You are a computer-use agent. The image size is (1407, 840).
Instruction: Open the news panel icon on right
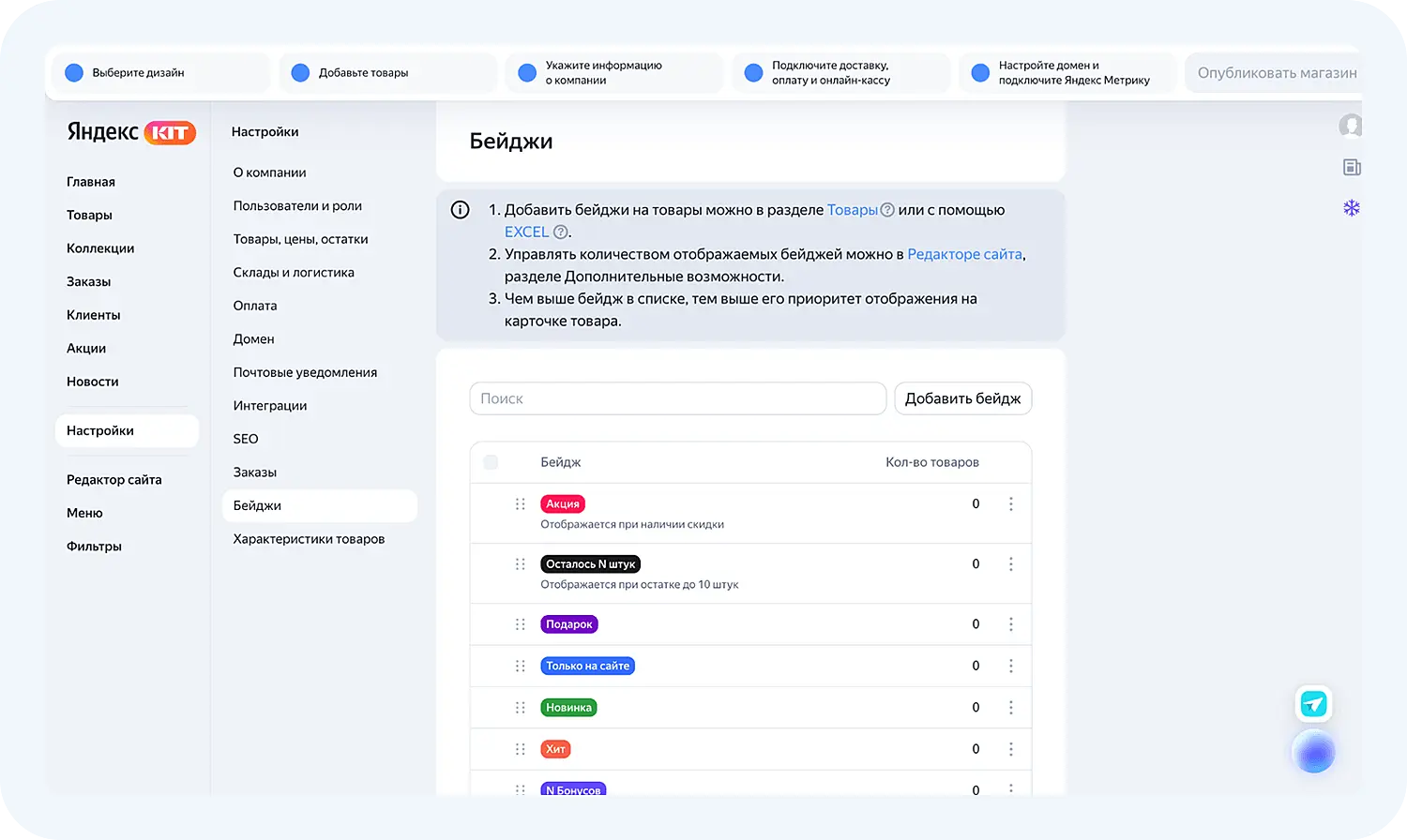pyautogui.click(x=1351, y=168)
